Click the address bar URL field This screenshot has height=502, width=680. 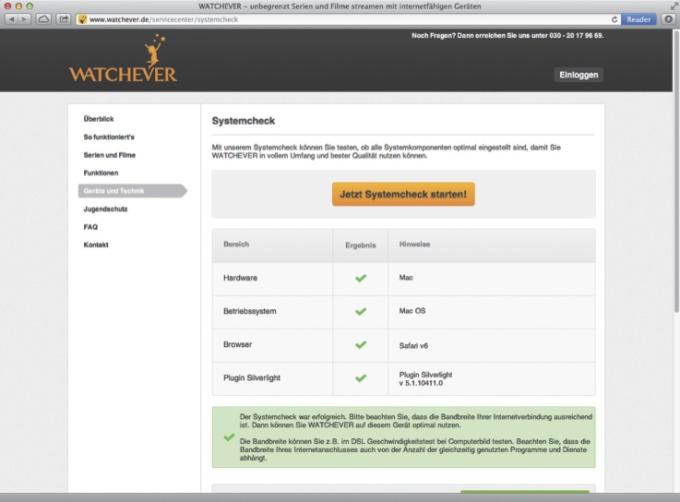pyautogui.click(x=348, y=20)
